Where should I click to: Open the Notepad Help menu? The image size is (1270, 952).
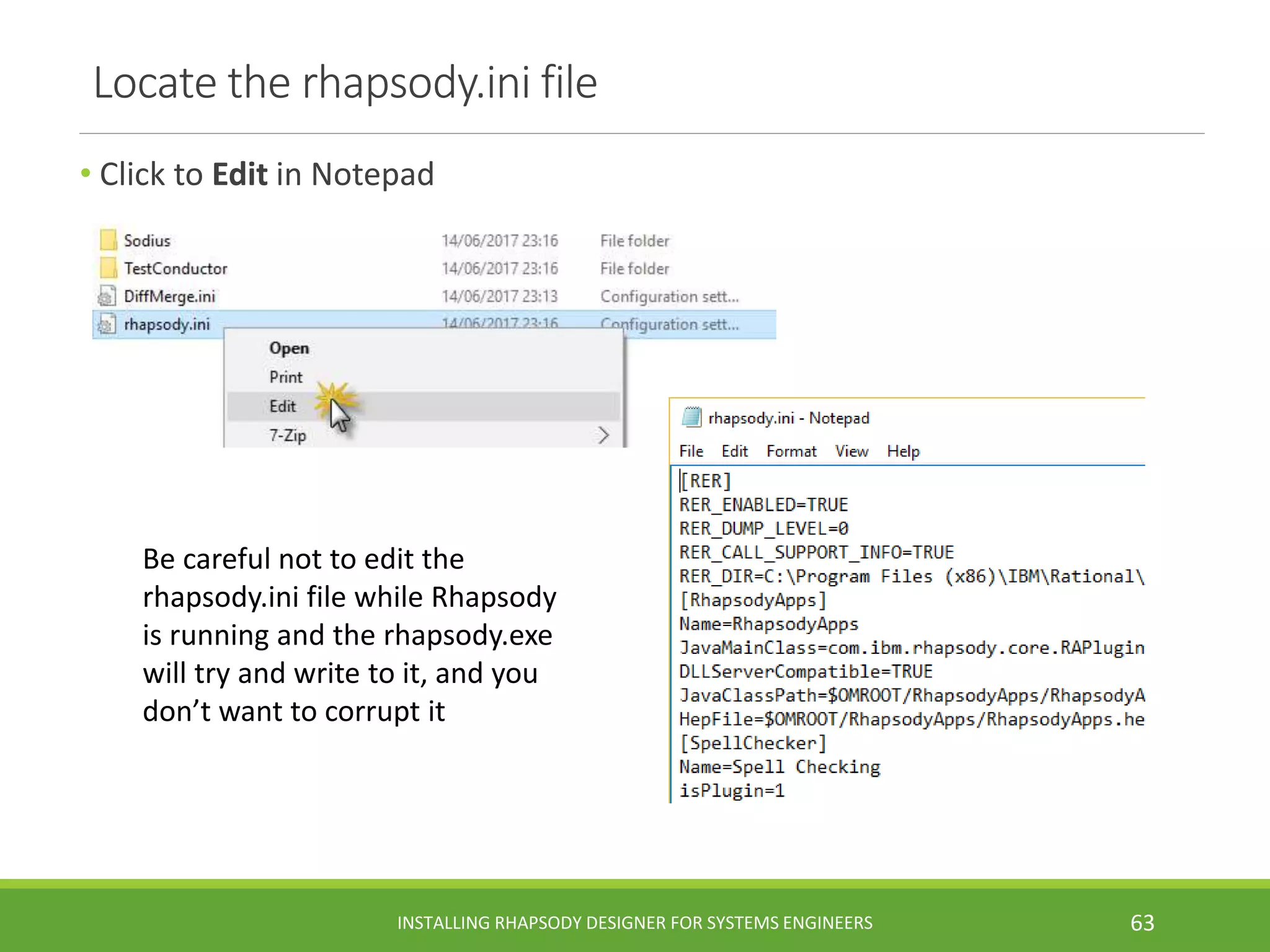903,451
